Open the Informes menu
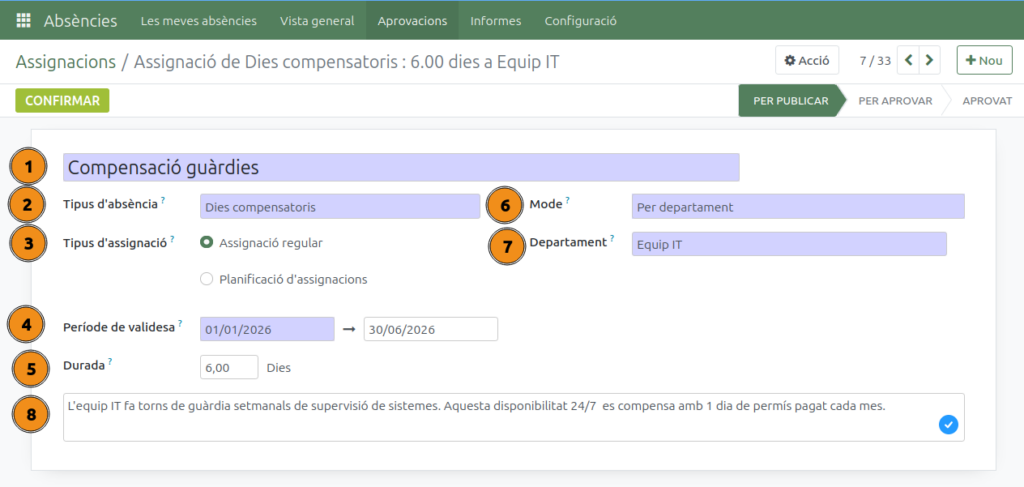1024x487 pixels. click(x=495, y=21)
